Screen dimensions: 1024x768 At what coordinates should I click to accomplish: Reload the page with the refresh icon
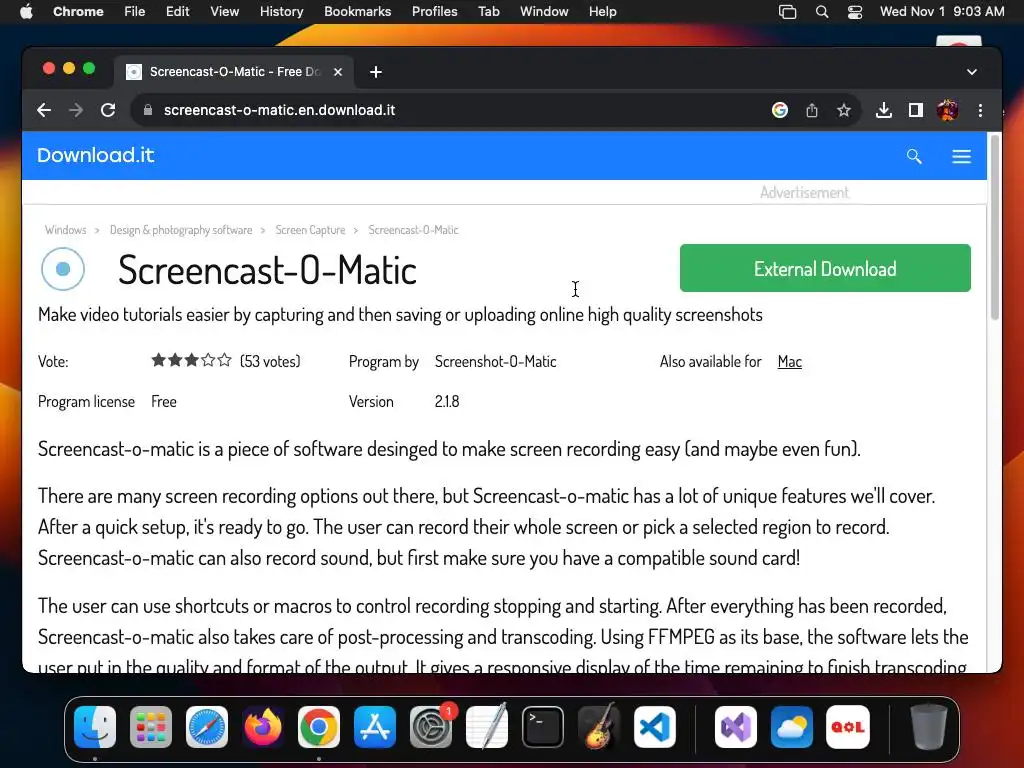click(x=108, y=110)
